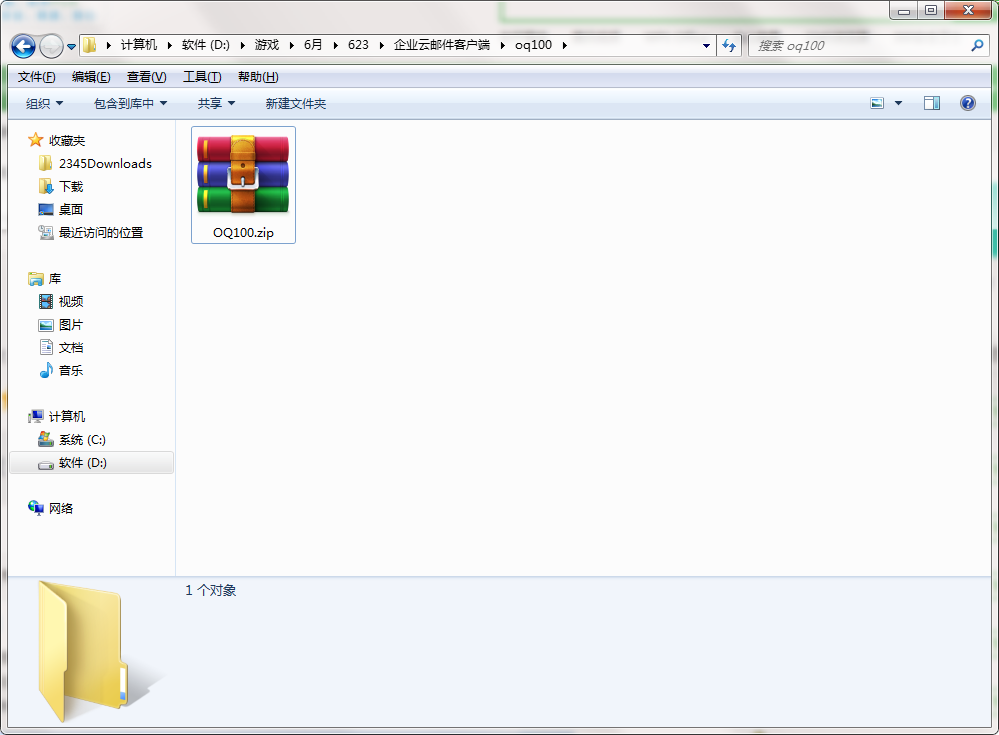The height and width of the screenshot is (735, 999).
Task: Select the OQ100.zip archive icon
Action: 243,174
